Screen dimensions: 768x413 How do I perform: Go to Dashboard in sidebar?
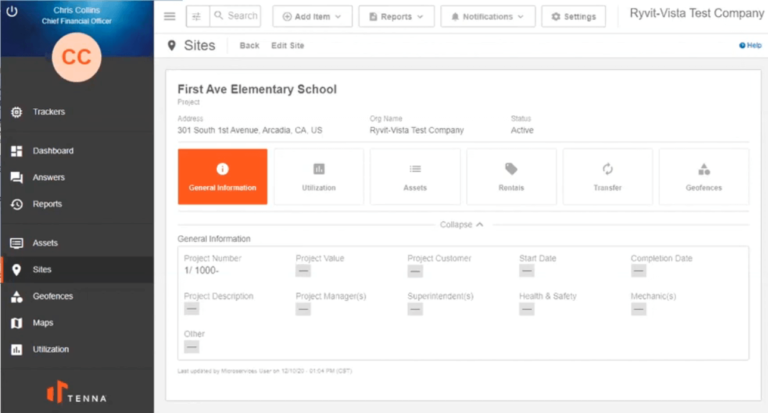(52, 151)
